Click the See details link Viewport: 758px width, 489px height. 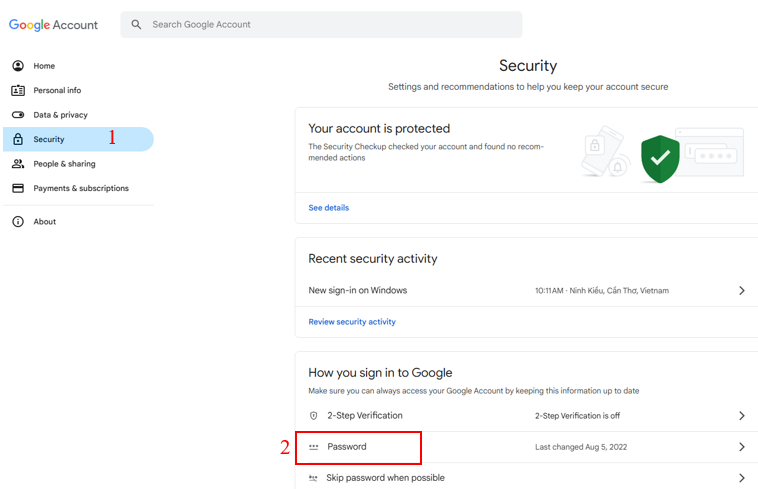coord(329,208)
